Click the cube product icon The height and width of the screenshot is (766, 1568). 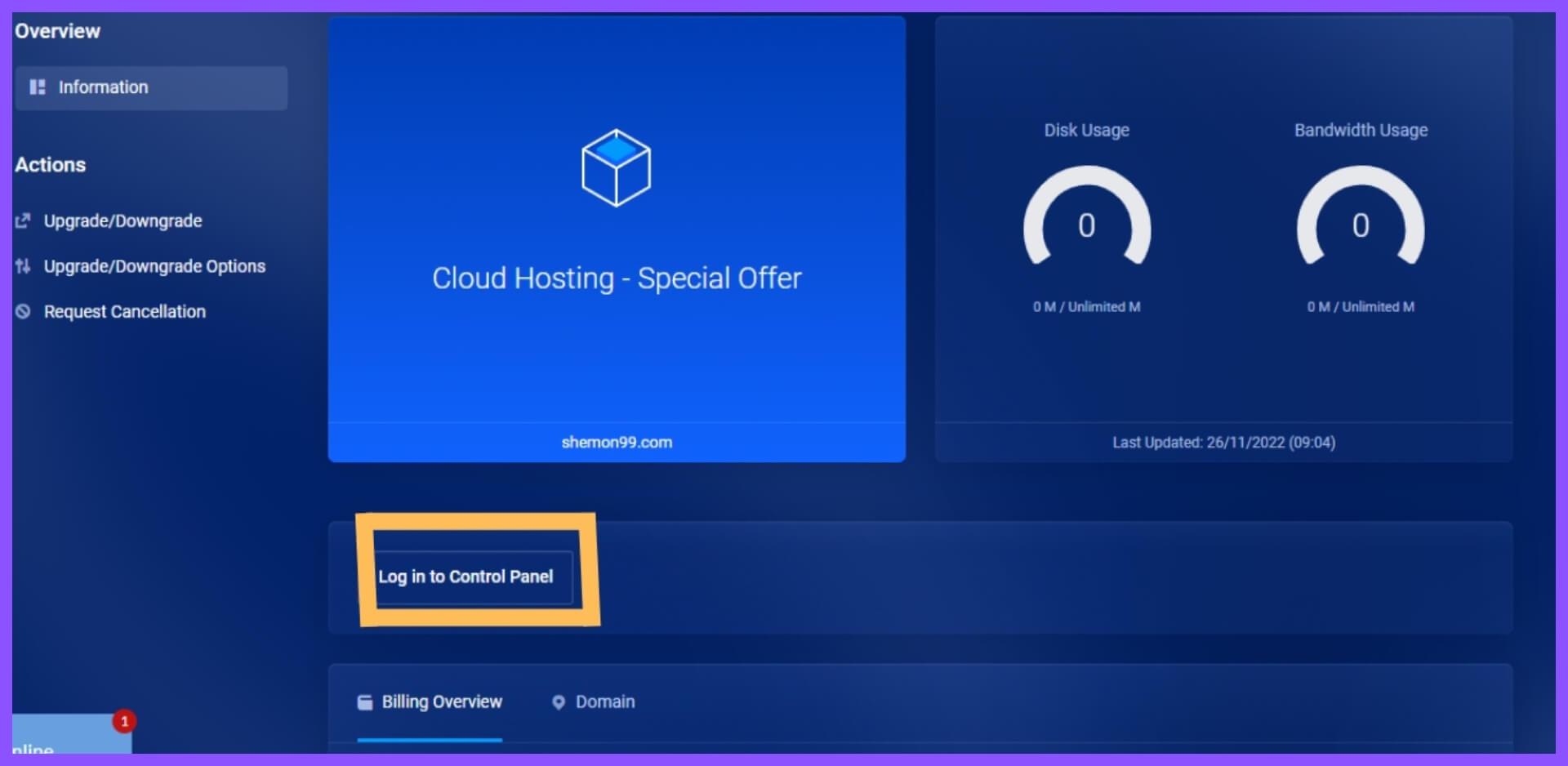tap(616, 168)
